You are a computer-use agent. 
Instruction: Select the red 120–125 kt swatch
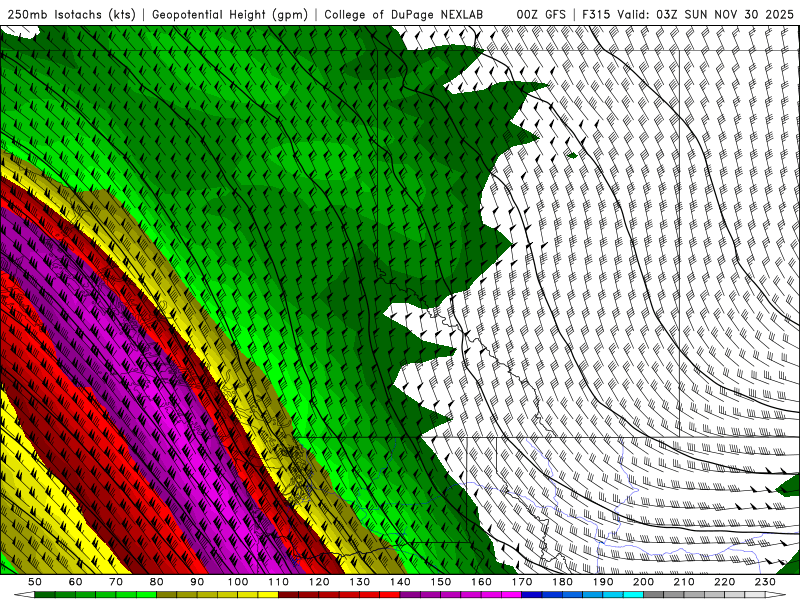click(329, 594)
